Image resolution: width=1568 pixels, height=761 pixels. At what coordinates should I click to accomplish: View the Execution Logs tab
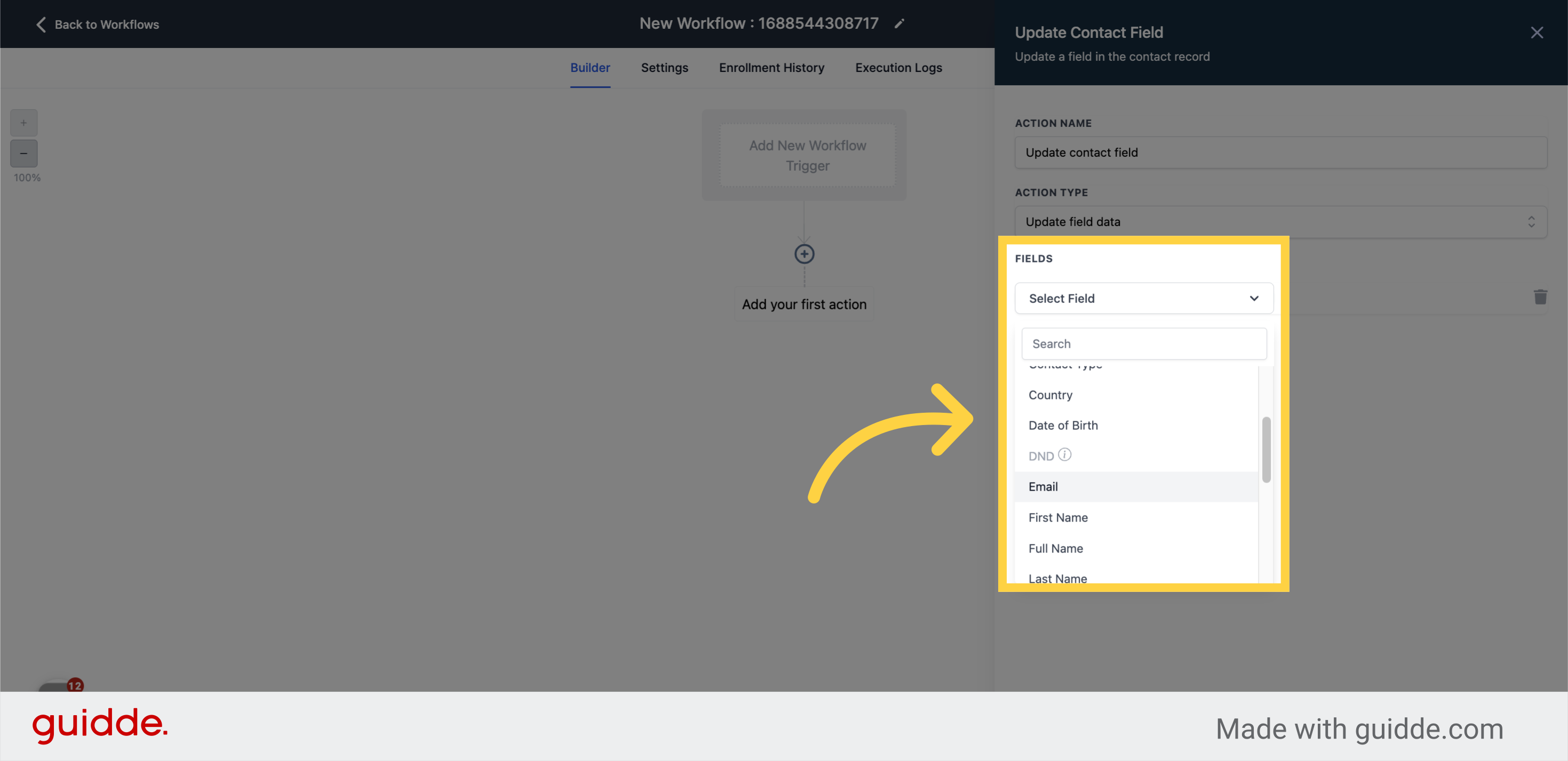pos(898,68)
